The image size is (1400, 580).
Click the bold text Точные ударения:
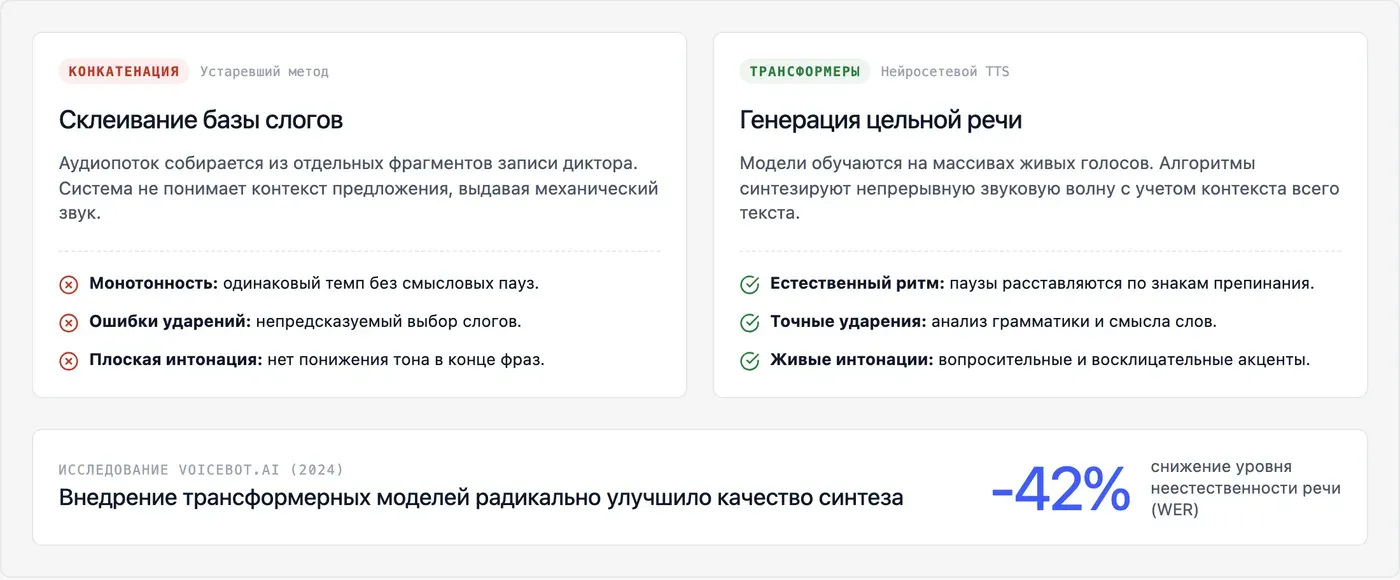[848, 321]
